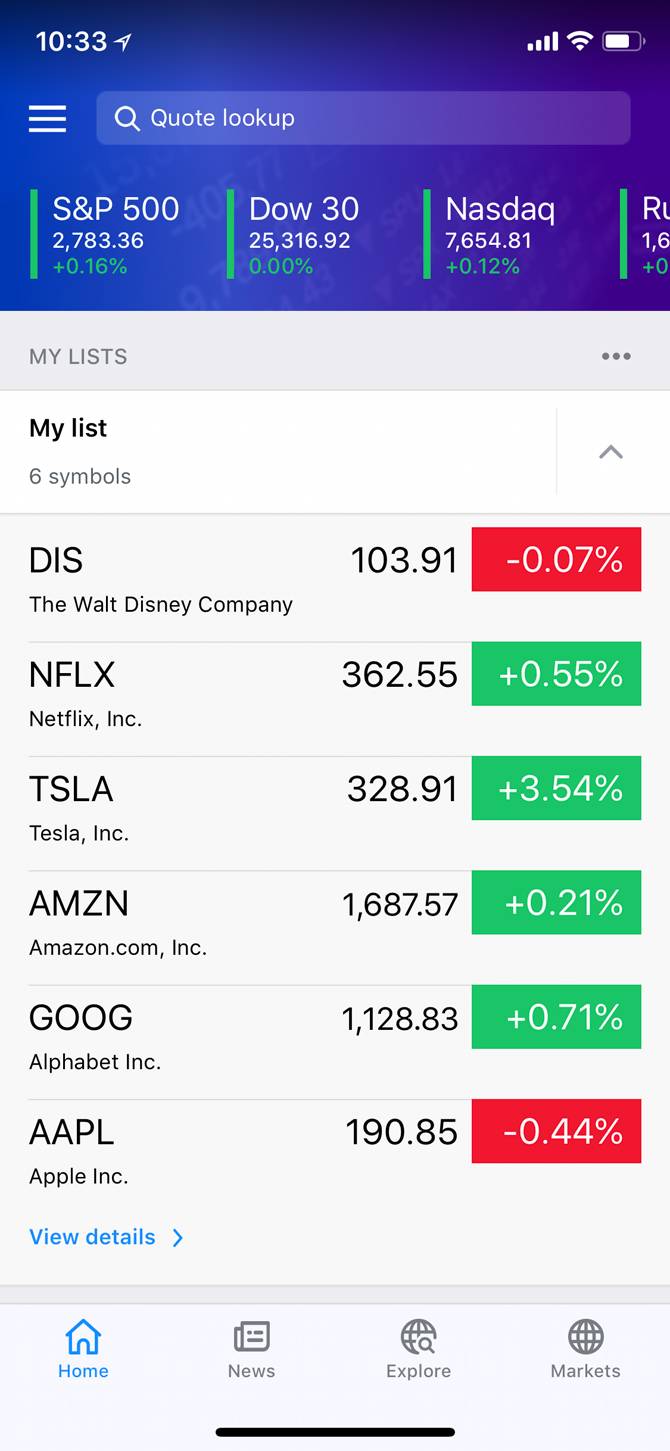The width and height of the screenshot is (670, 1451).
Task: Open the View details link
Action: 92,1237
